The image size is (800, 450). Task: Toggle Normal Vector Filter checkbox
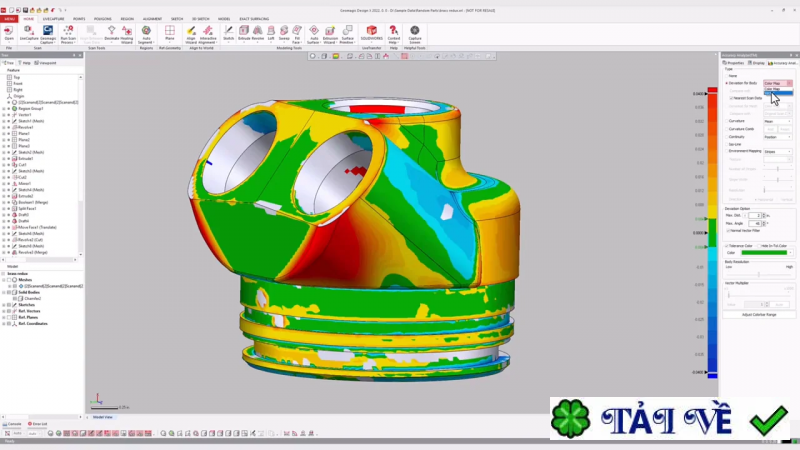[x=728, y=231]
